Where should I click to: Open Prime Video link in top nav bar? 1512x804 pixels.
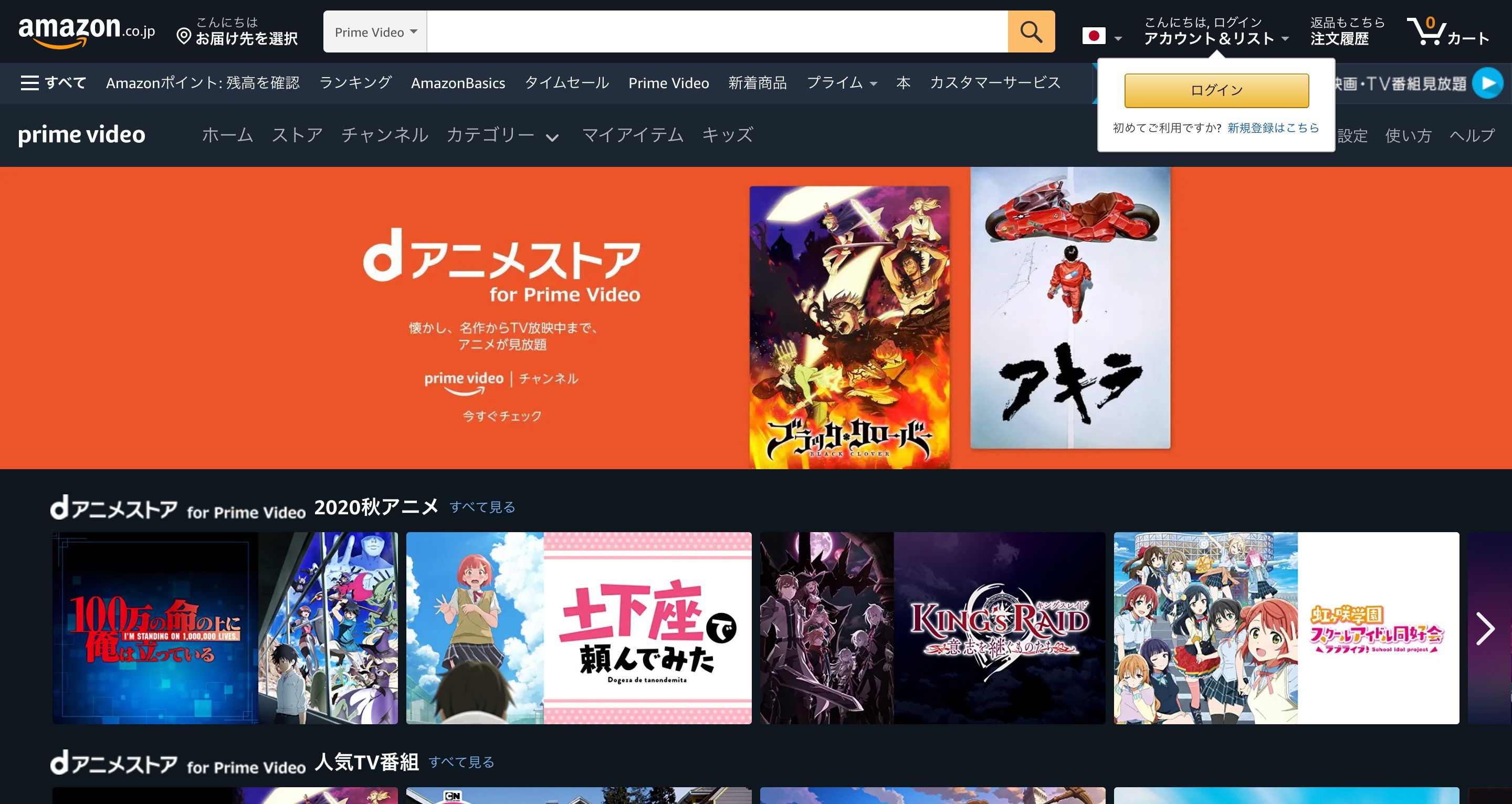click(668, 83)
